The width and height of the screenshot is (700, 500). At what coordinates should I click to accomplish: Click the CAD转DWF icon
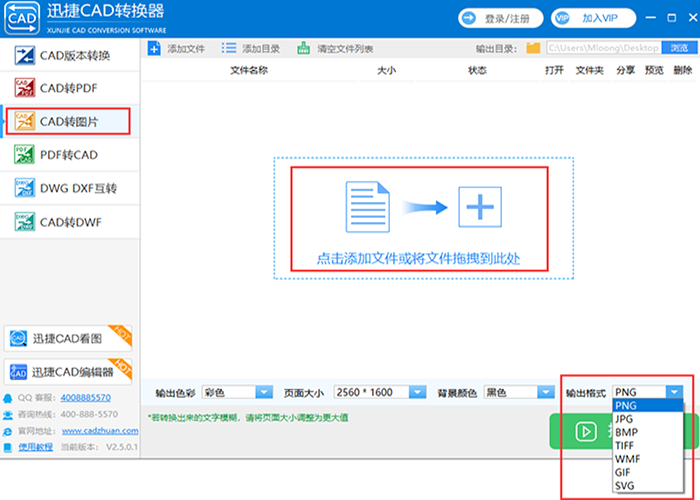coord(25,221)
